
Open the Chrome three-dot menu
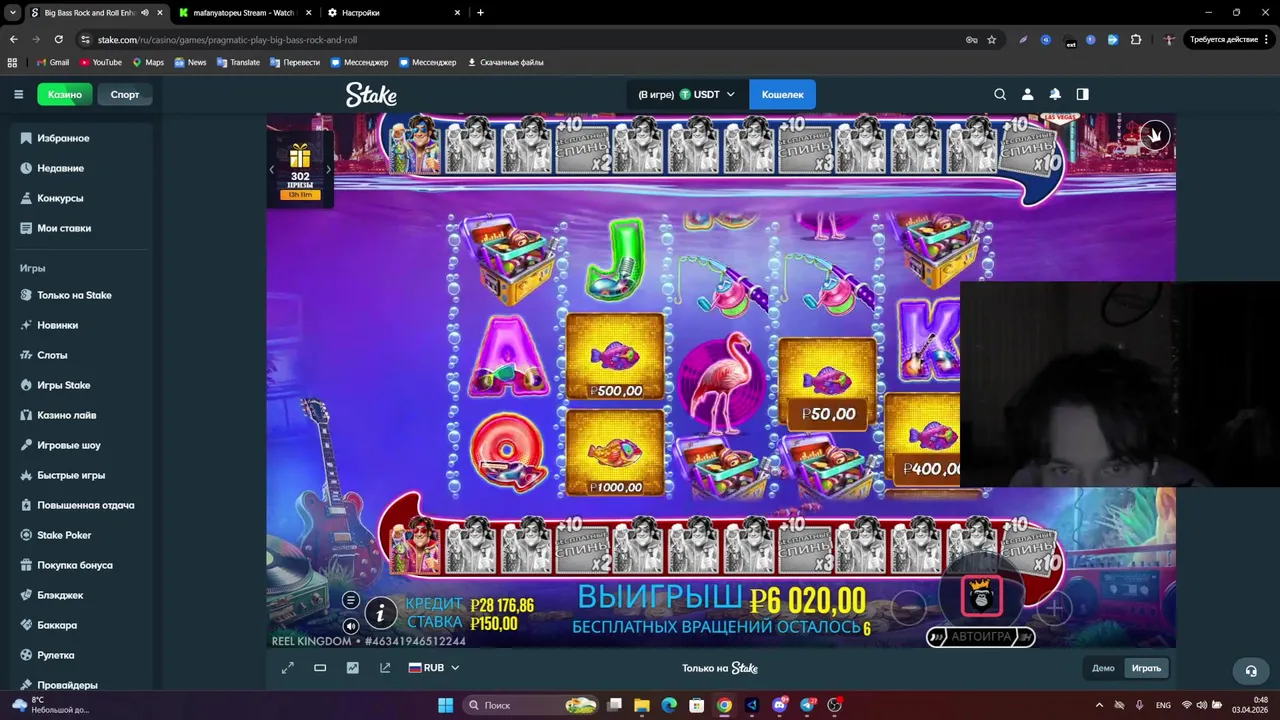point(1267,40)
